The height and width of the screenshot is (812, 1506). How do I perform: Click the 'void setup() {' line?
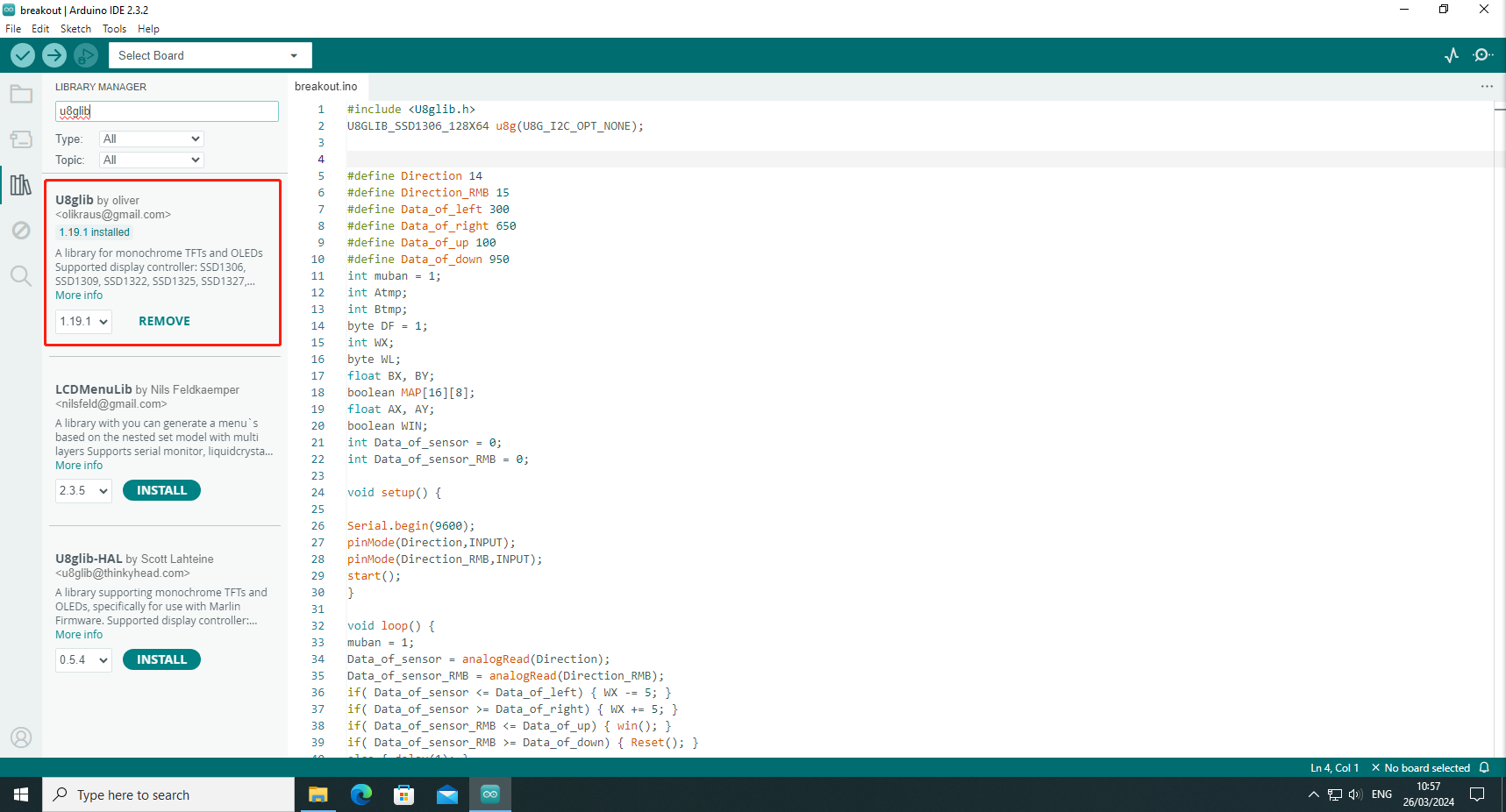pyautogui.click(x=395, y=493)
